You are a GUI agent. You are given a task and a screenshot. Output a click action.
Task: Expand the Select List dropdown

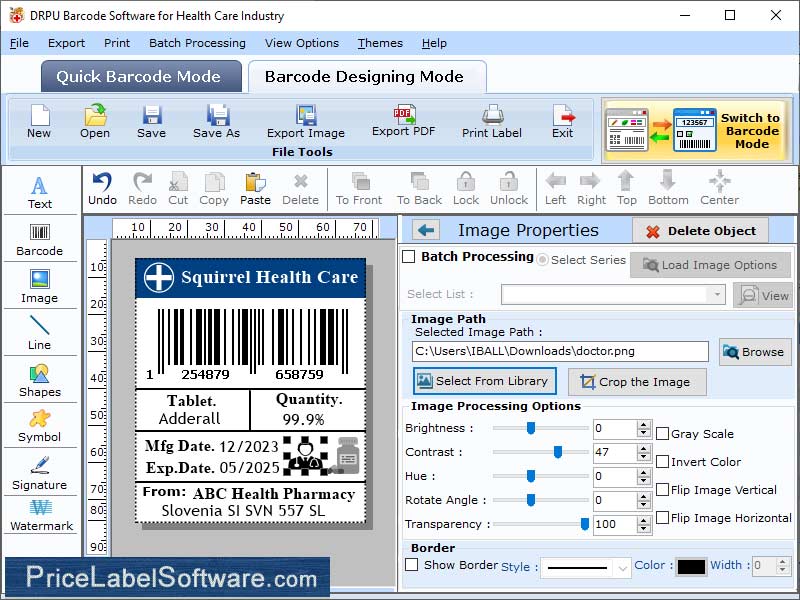717,294
